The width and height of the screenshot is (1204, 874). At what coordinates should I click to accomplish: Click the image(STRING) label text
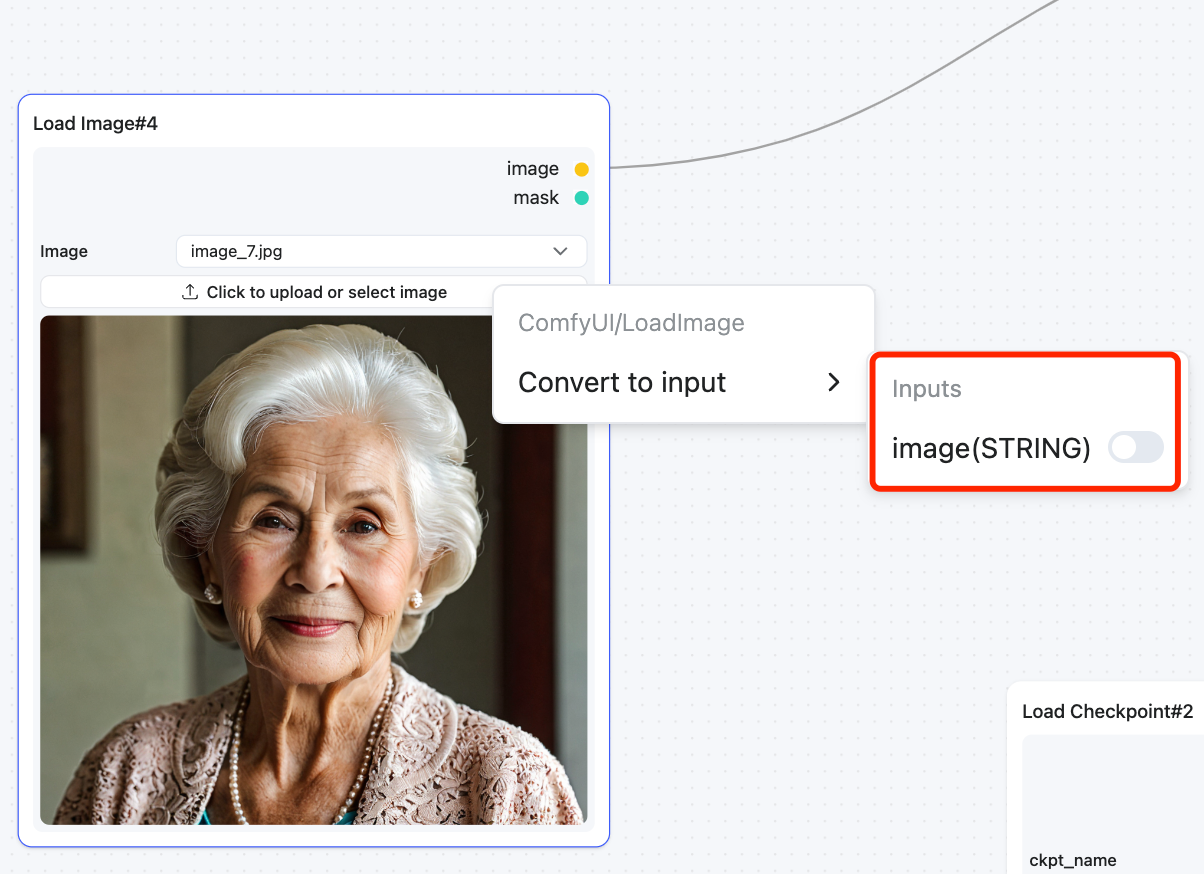point(991,448)
